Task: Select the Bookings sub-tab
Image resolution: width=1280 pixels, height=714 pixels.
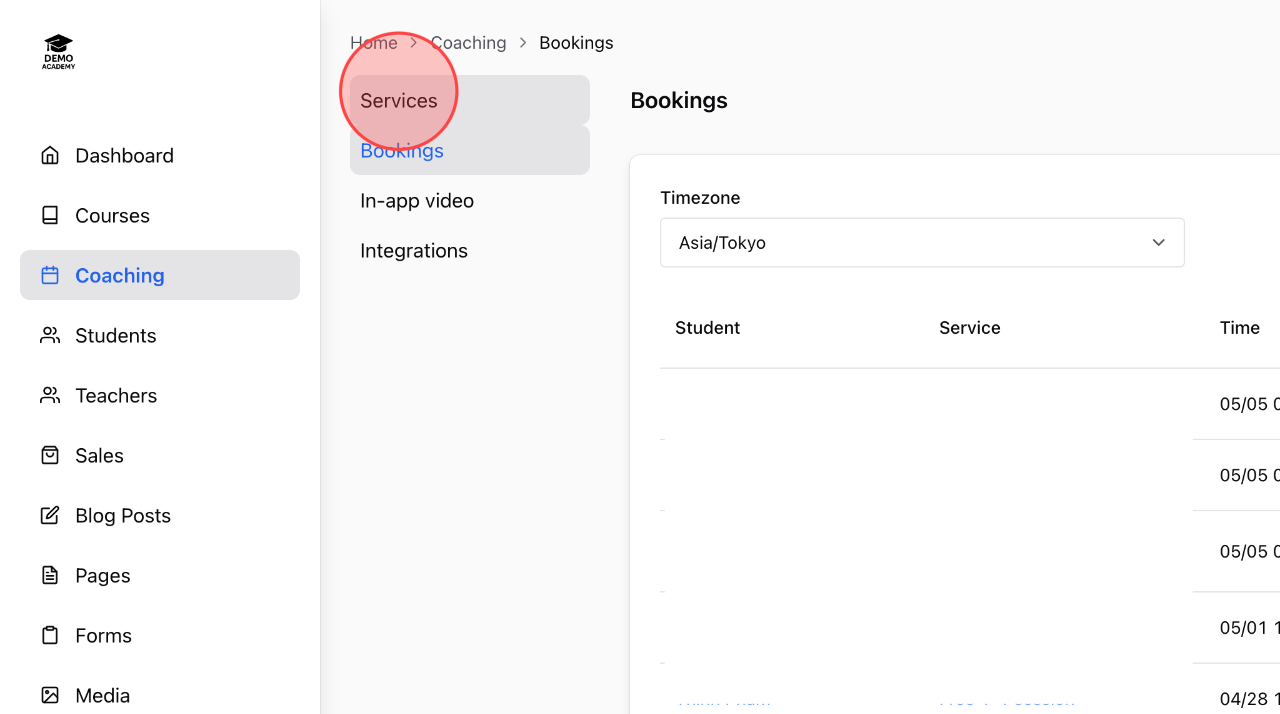Action: coord(470,150)
